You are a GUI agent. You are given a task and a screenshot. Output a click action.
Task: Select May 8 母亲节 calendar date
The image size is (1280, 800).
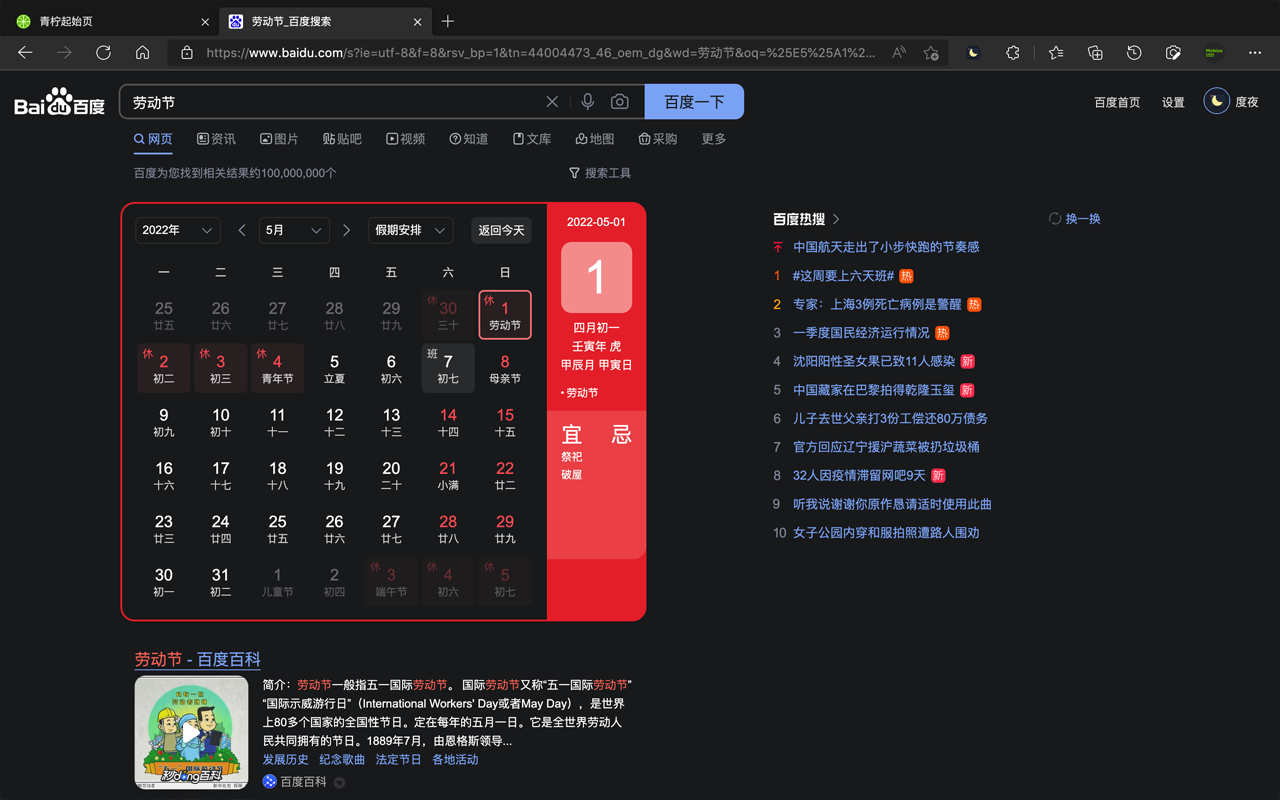point(505,368)
